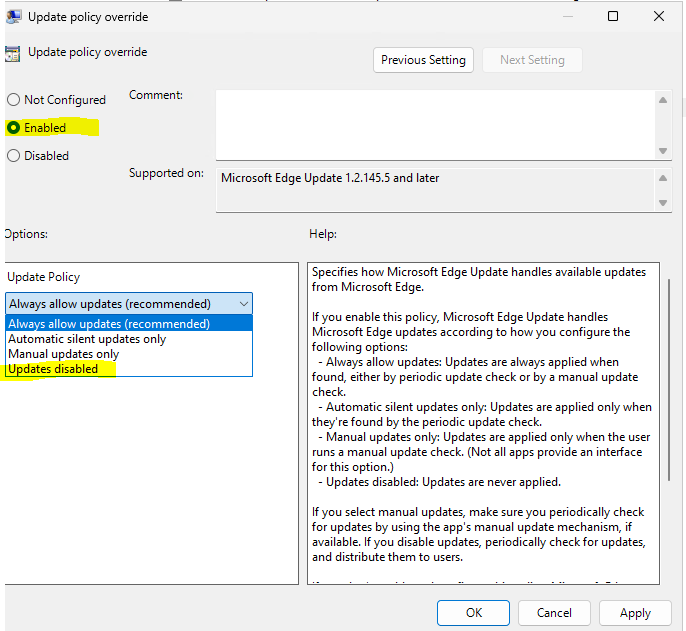
Task: Click up arrow of Supported on box
Action: (x=663, y=178)
